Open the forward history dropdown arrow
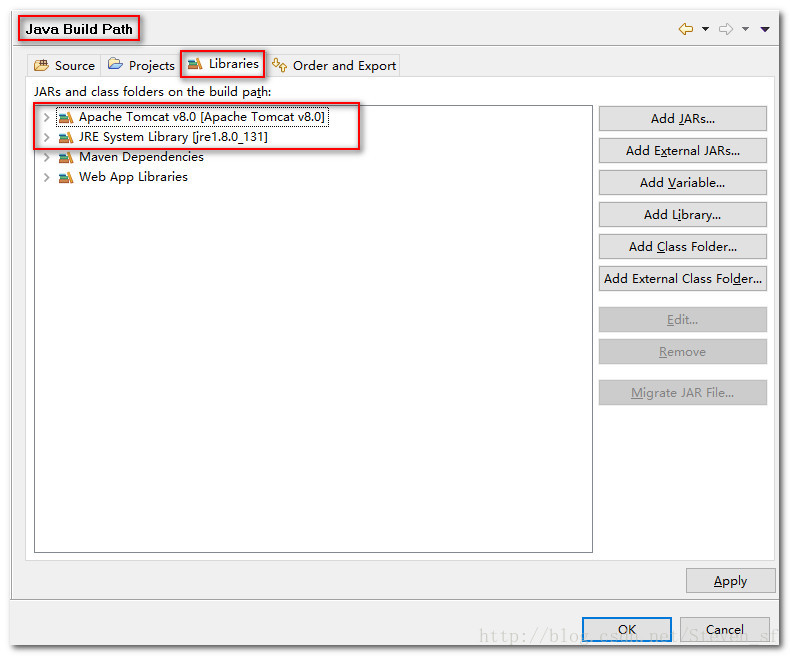Image resolution: width=790 pixels, height=656 pixels. (745, 29)
